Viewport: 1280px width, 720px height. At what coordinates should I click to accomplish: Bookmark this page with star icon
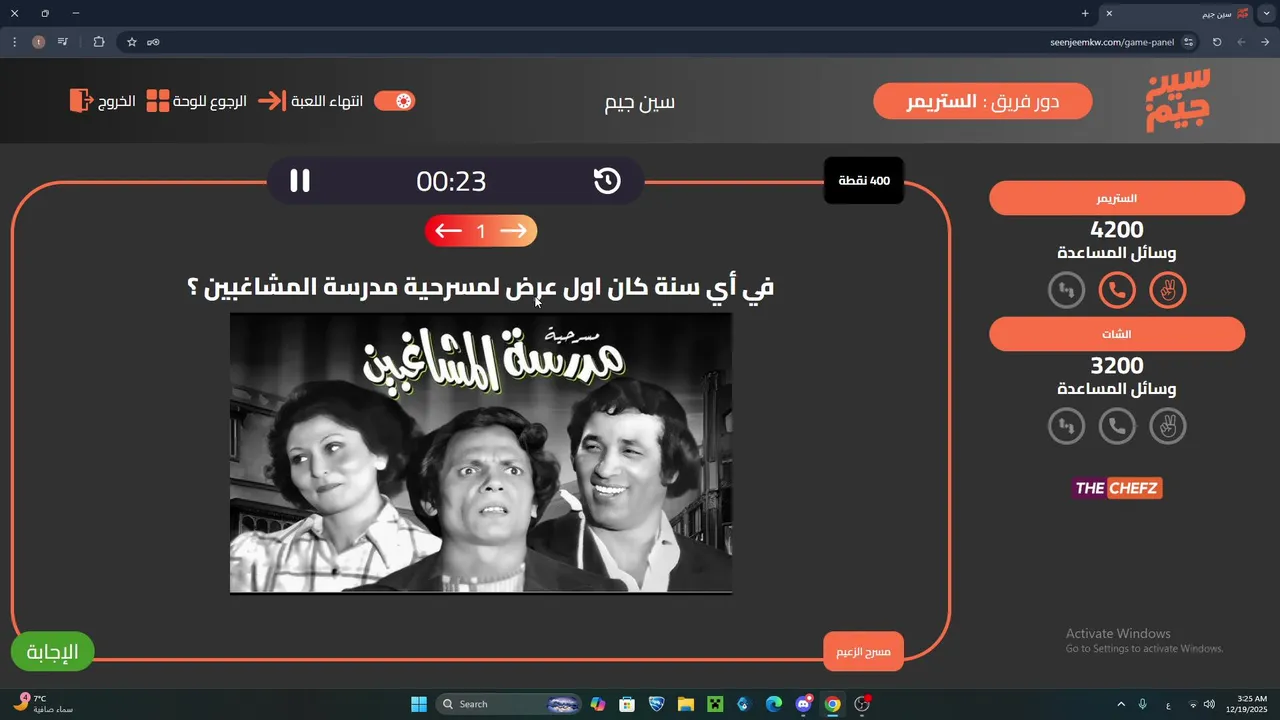point(131,42)
